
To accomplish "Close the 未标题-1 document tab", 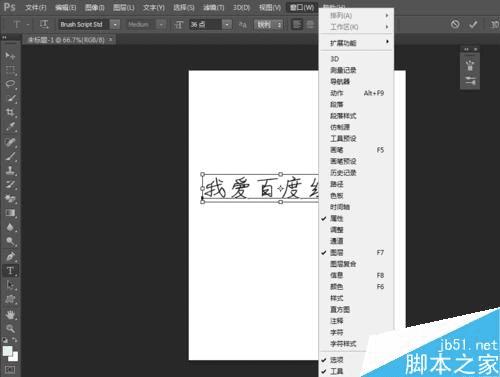I will click(x=111, y=40).
